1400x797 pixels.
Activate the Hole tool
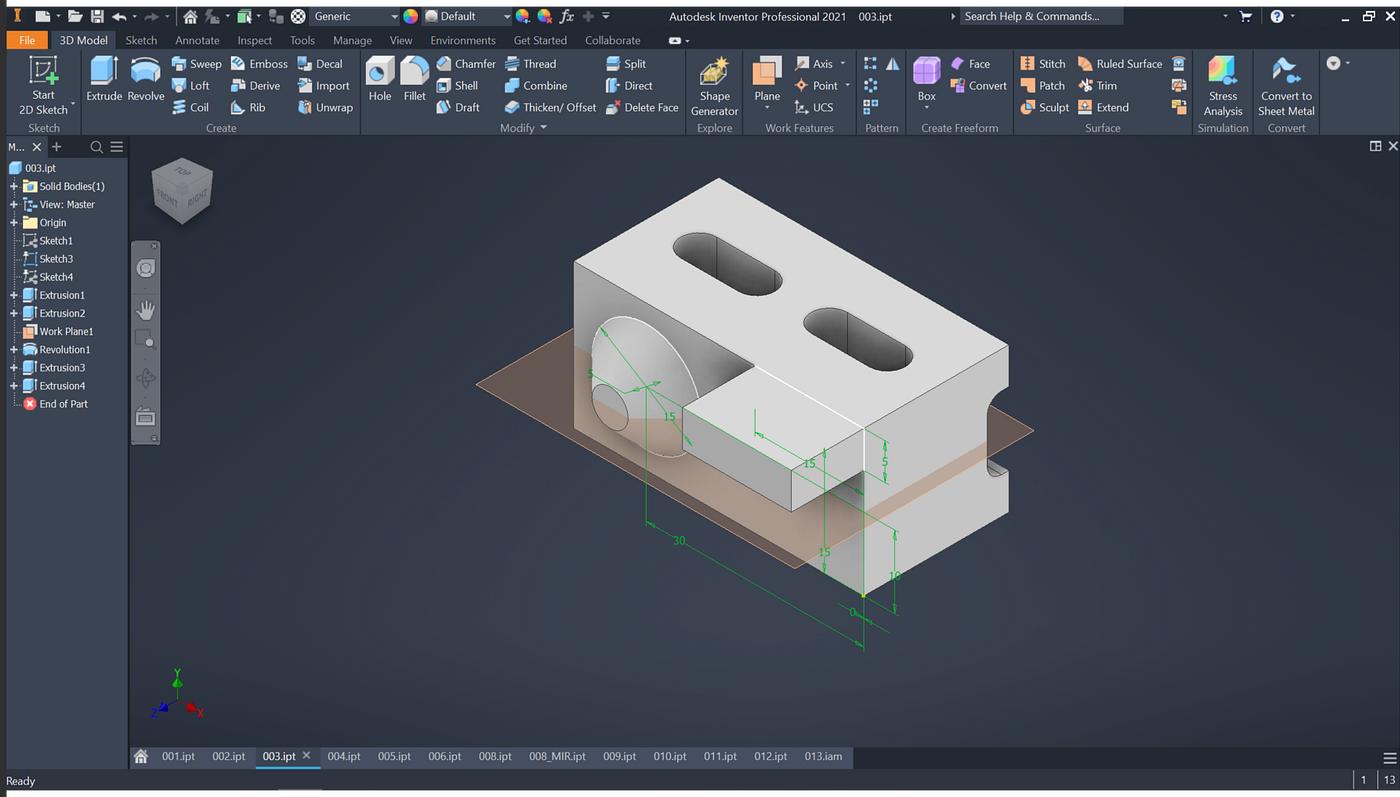click(380, 79)
